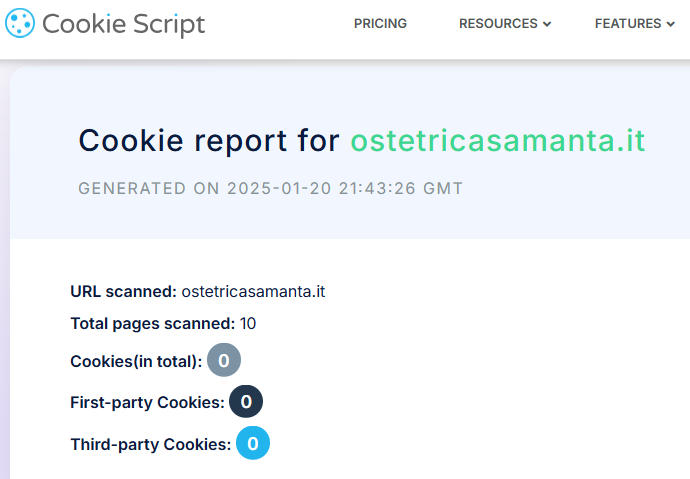This screenshot has width=690, height=479.
Task: Click the dark first-party cookies count badge
Action: tap(246, 402)
